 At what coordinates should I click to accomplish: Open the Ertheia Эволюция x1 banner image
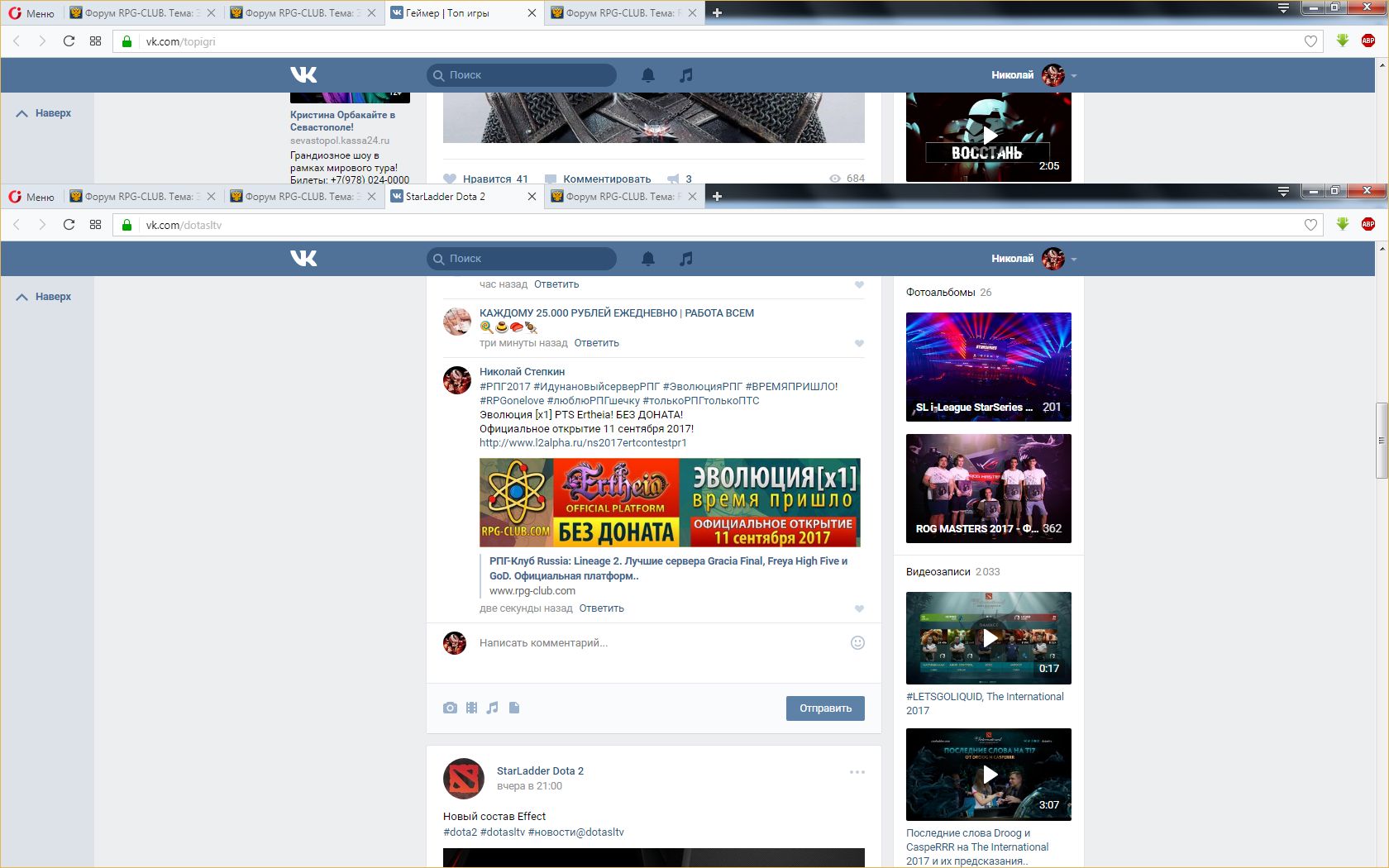[670, 503]
